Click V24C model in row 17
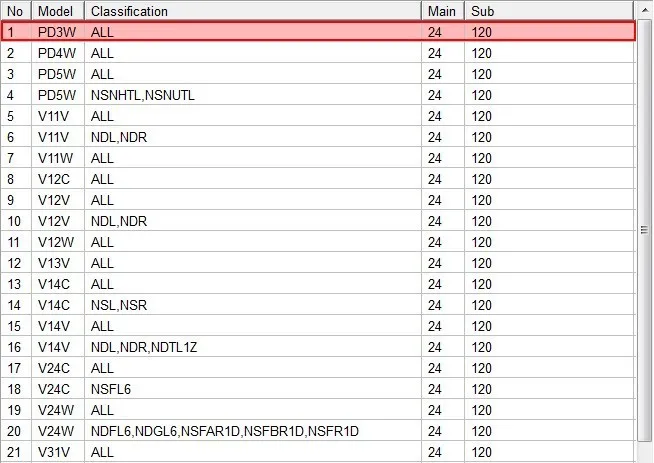This screenshot has height=463, width=654. (58, 368)
